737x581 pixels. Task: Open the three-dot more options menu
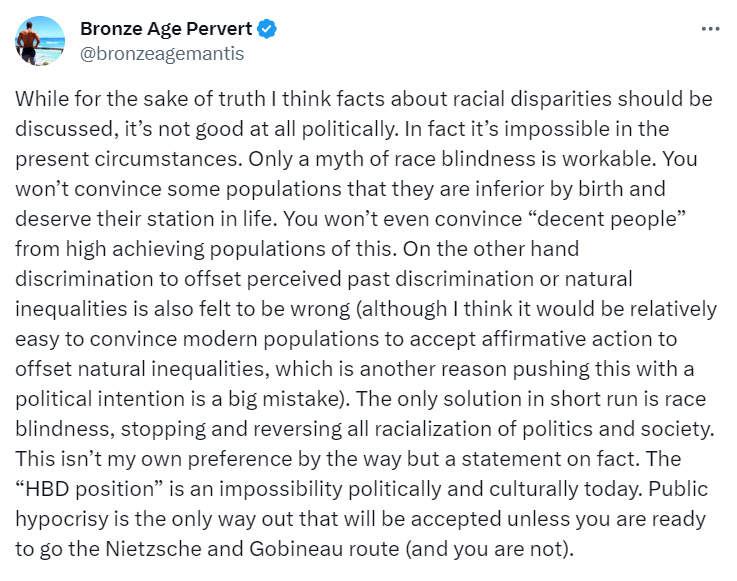pos(710,29)
